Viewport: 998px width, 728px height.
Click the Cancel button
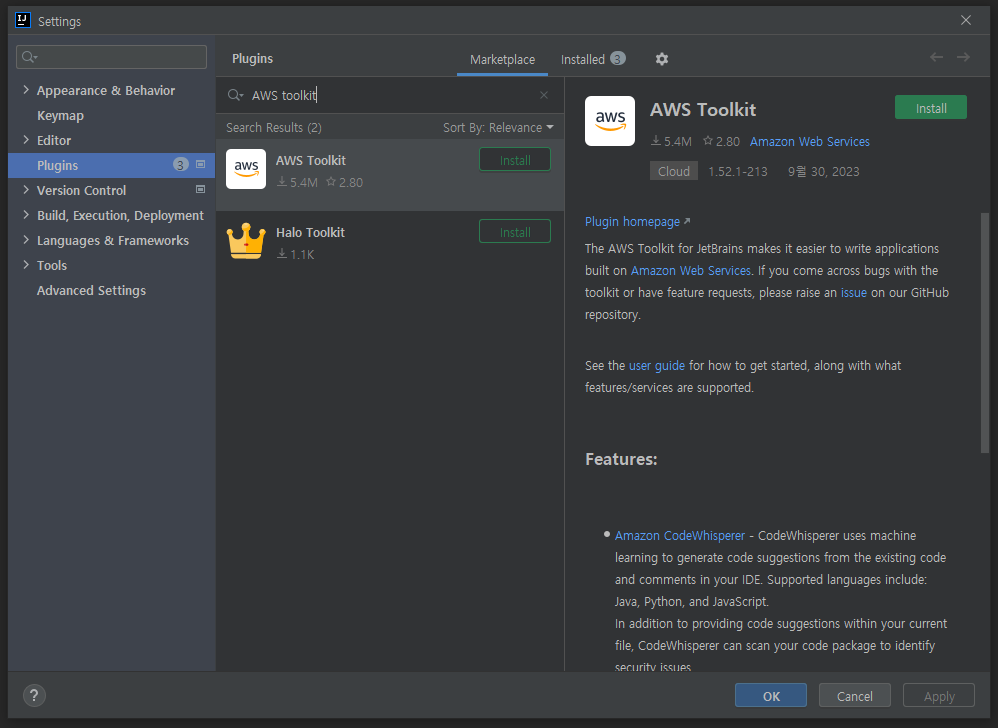click(x=855, y=696)
